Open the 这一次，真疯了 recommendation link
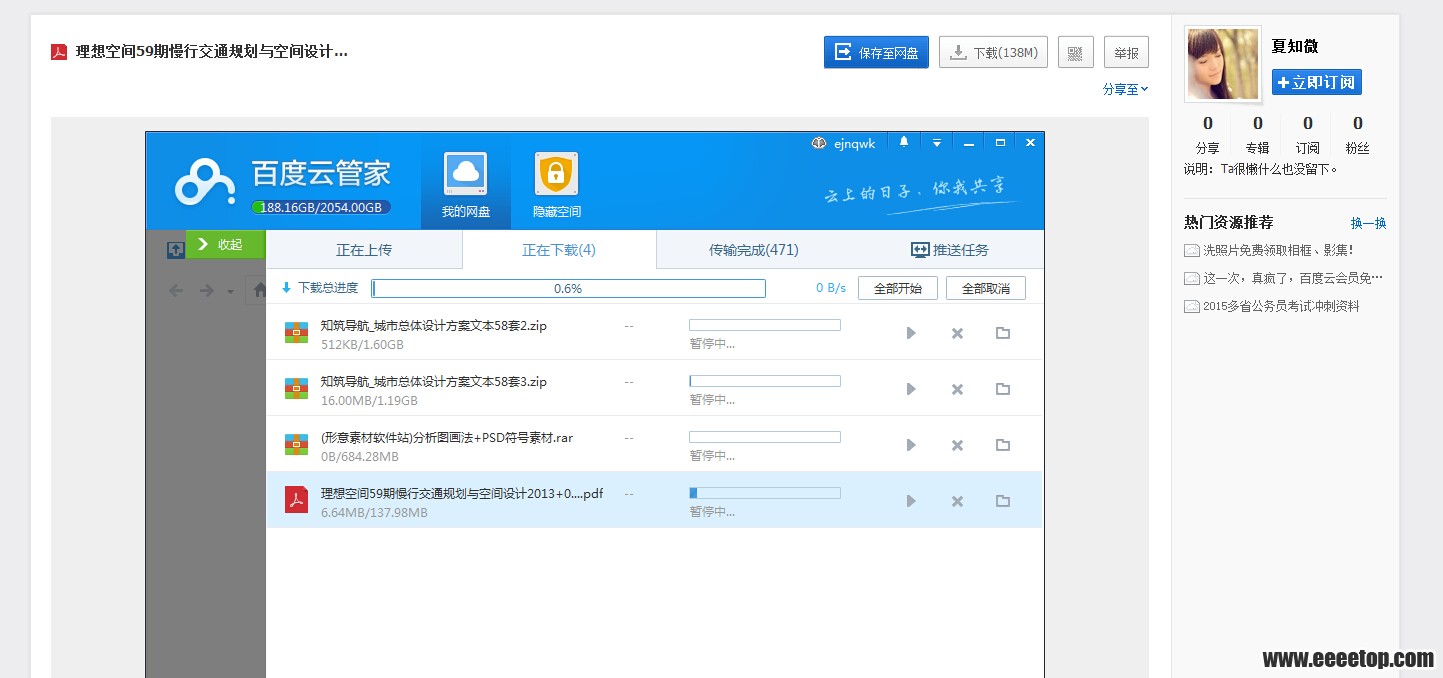1443x678 pixels. point(1292,278)
